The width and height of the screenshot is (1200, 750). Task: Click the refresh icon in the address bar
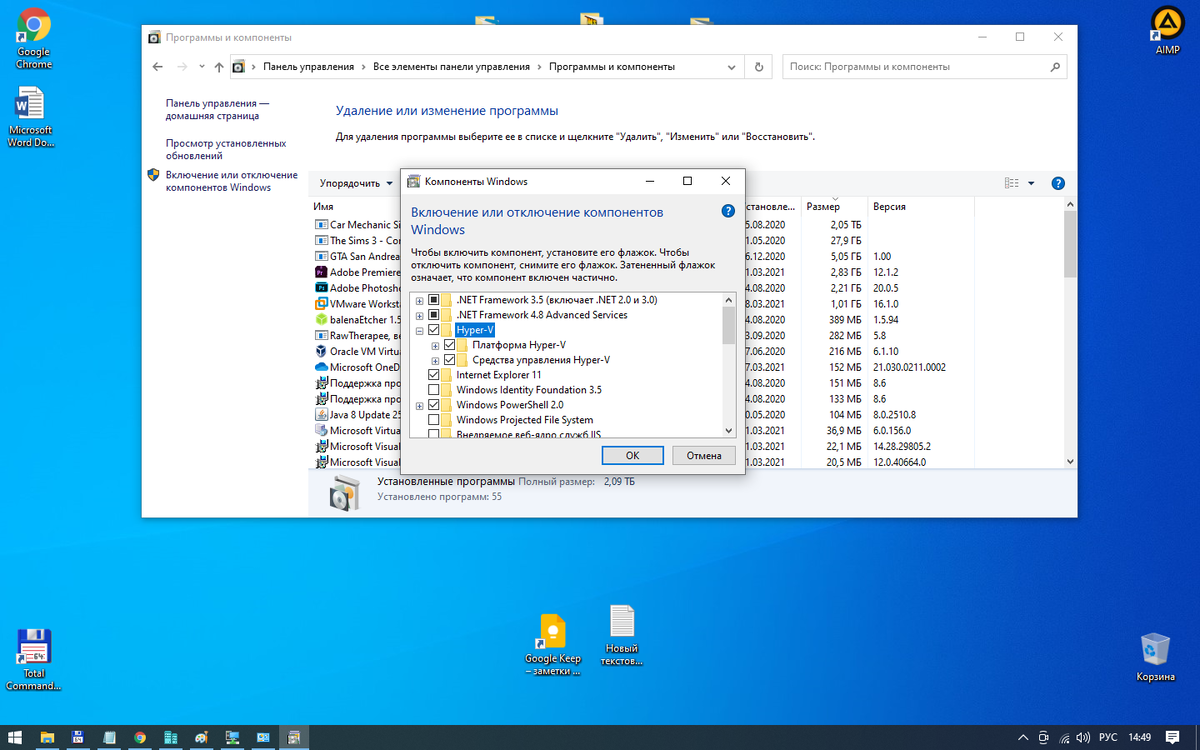[x=758, y=66]
